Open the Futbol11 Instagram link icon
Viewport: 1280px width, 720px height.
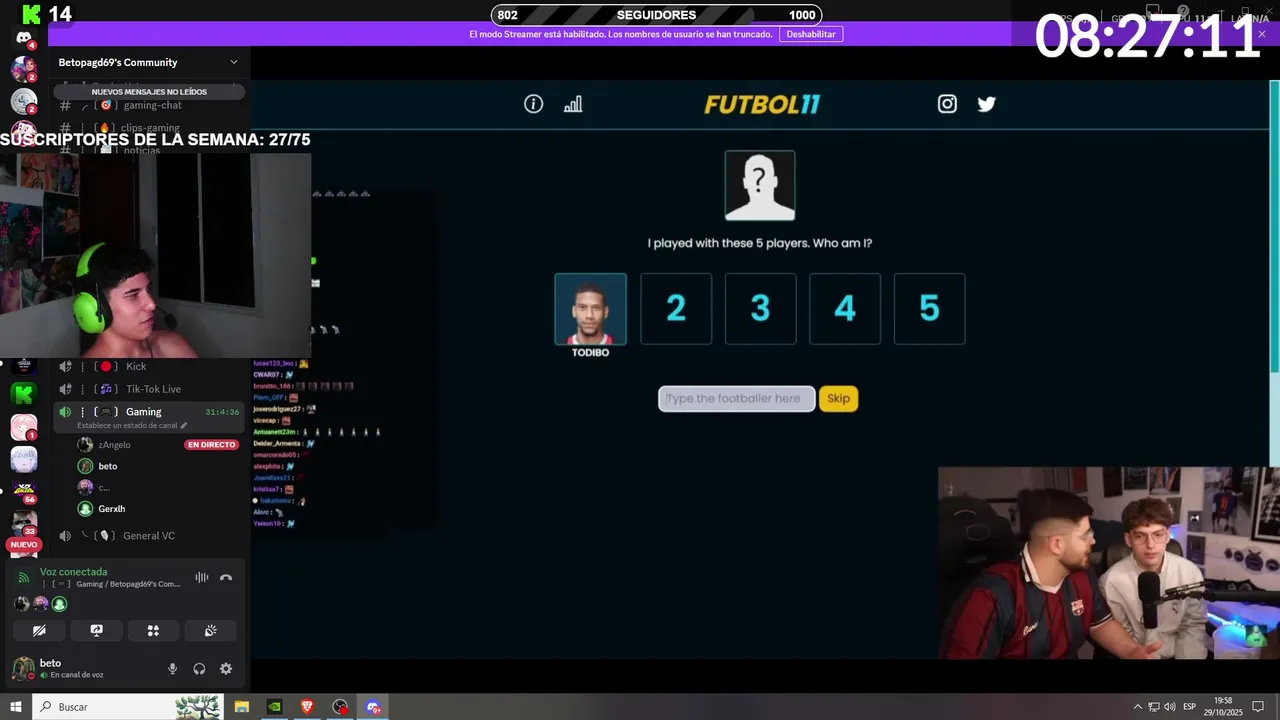coord(947,104)
